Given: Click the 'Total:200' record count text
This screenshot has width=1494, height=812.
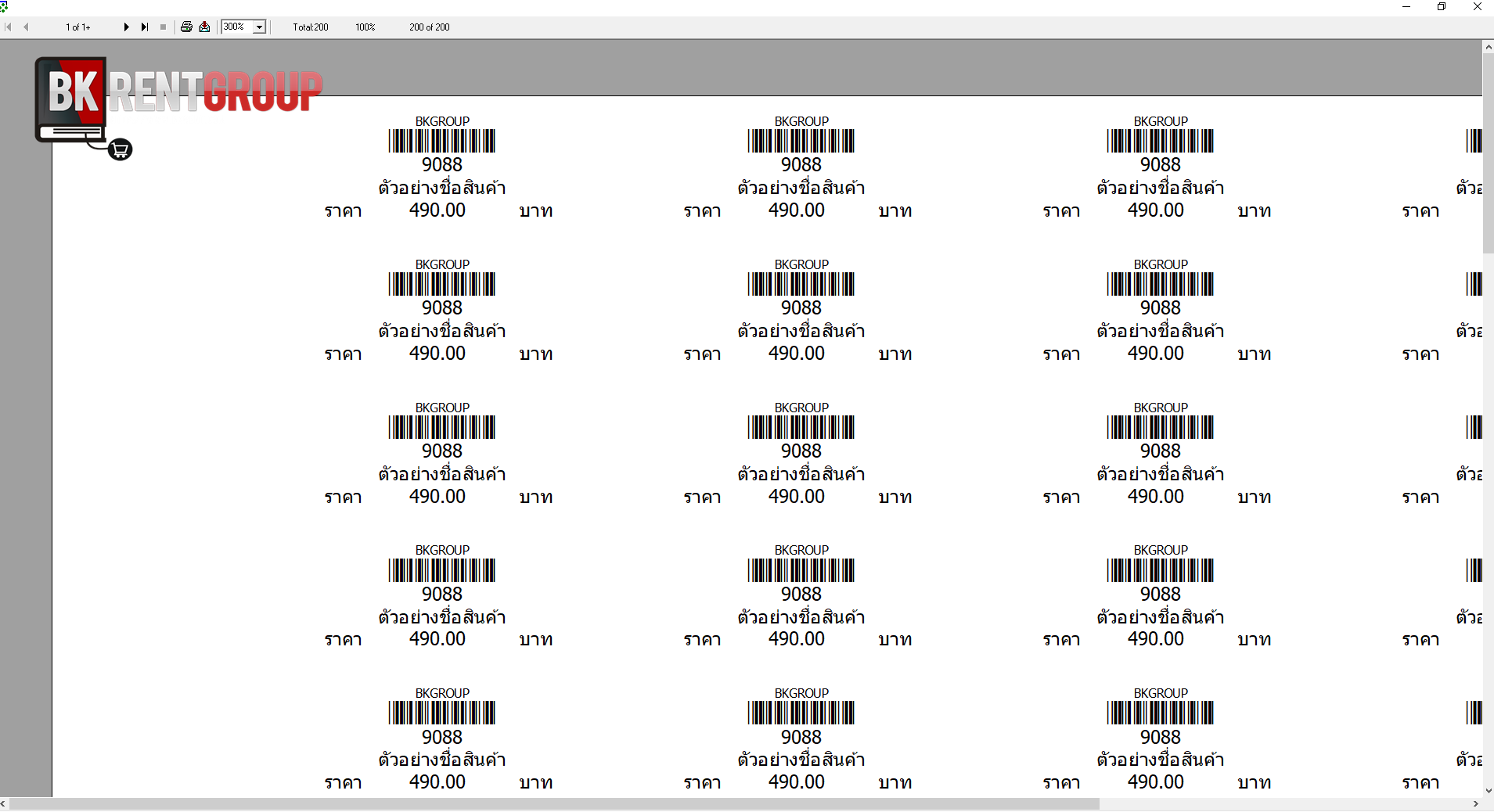Looking at the screenshot, I should (311, 27).
